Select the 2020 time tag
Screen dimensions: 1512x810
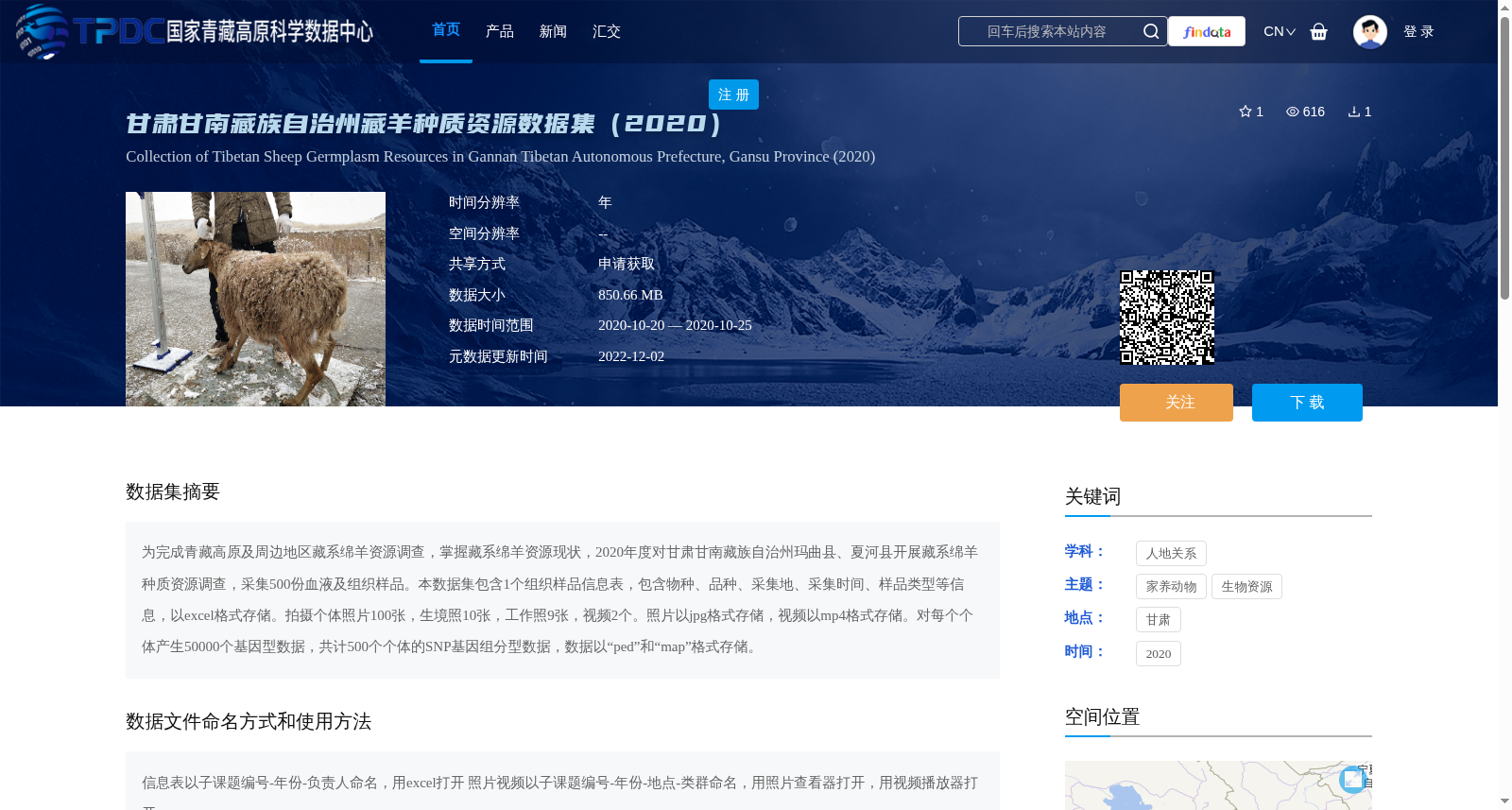(x=1158, y=653)
